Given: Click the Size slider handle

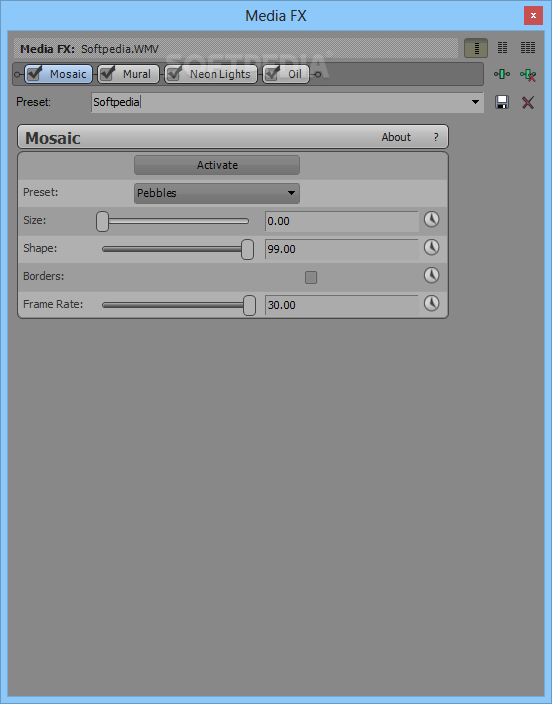Looking at the screenshot, I should 102,221.
